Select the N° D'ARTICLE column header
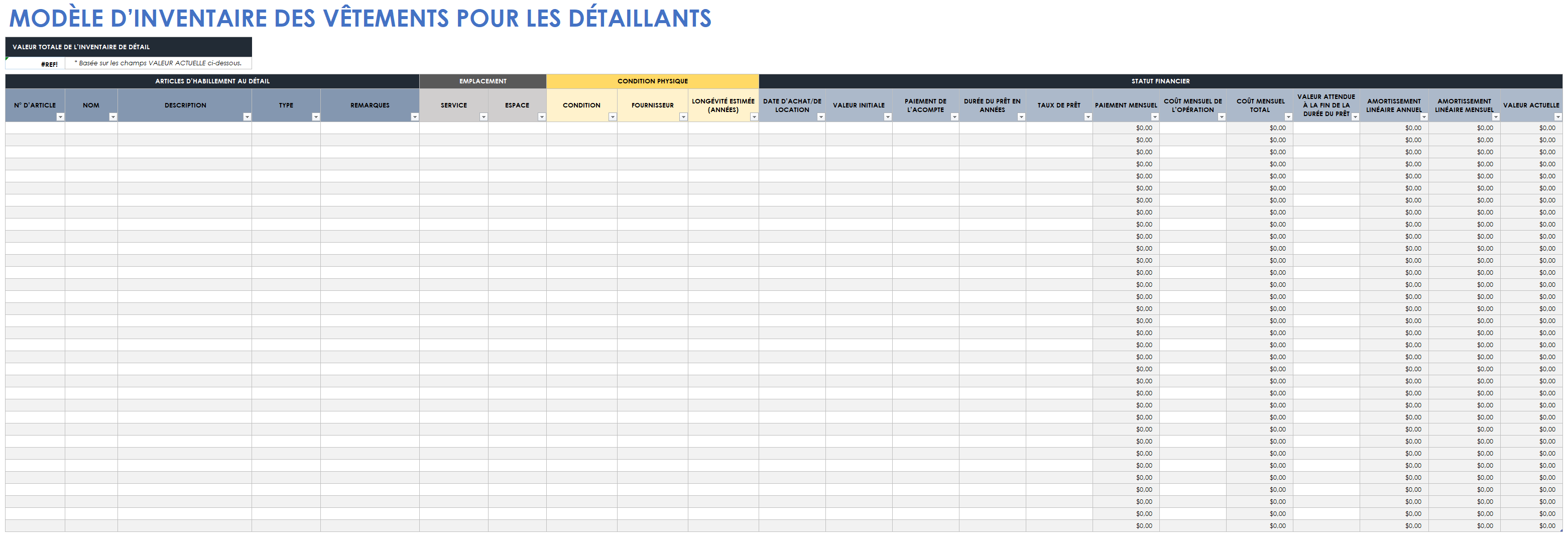 [x=35, y=105]
